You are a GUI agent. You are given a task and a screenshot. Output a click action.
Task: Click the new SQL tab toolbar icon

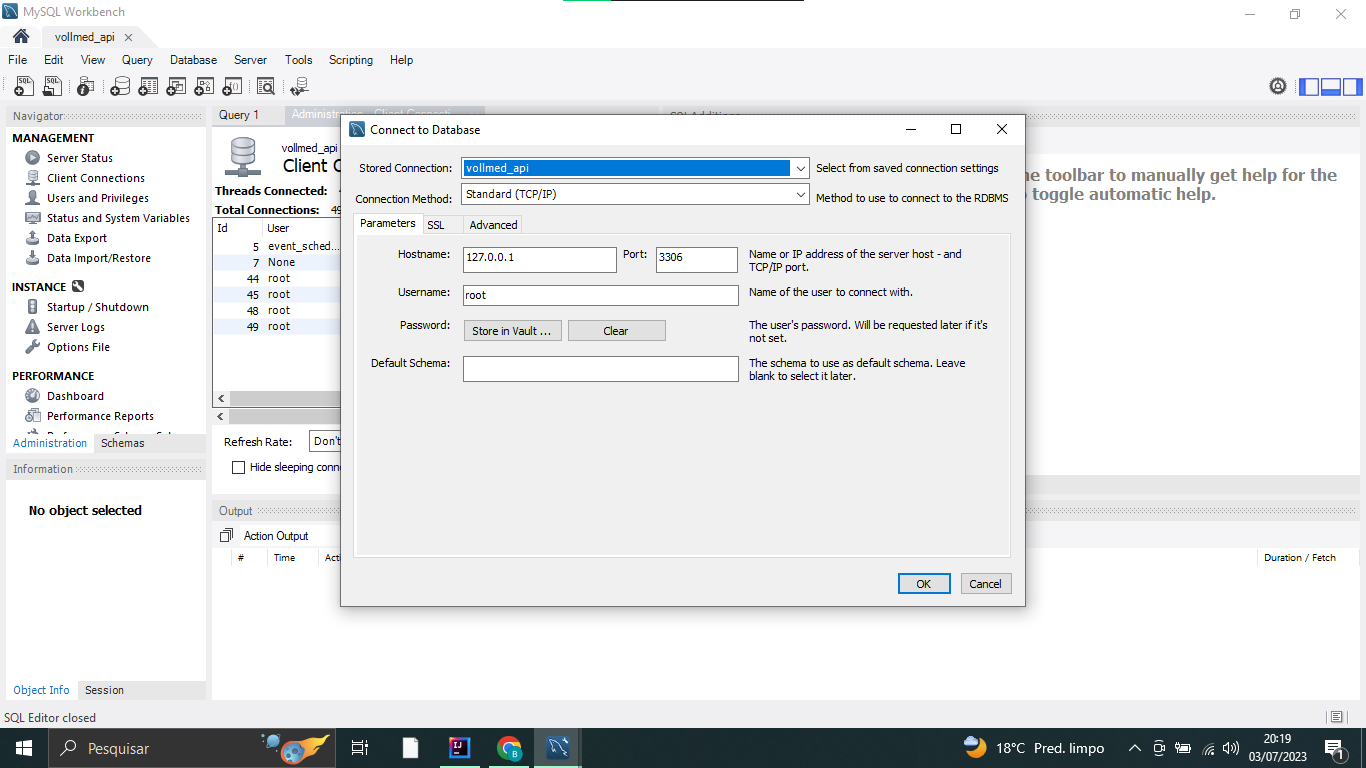[24, 87]
